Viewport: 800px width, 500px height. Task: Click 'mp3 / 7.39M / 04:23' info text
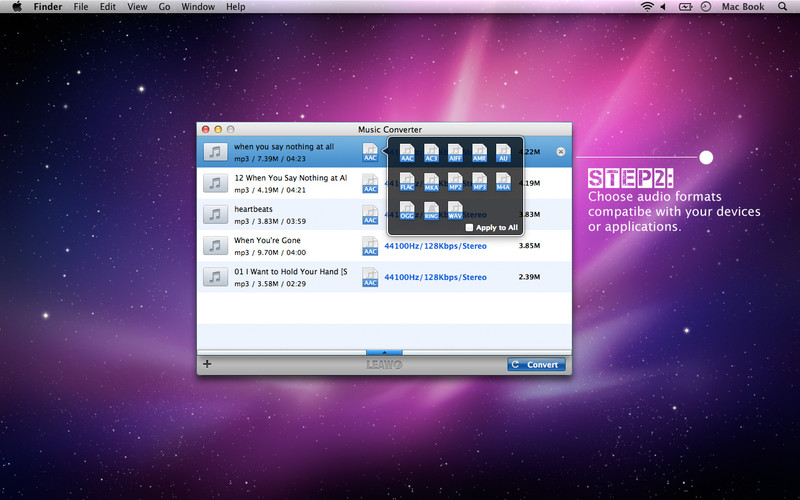(270, 159)
